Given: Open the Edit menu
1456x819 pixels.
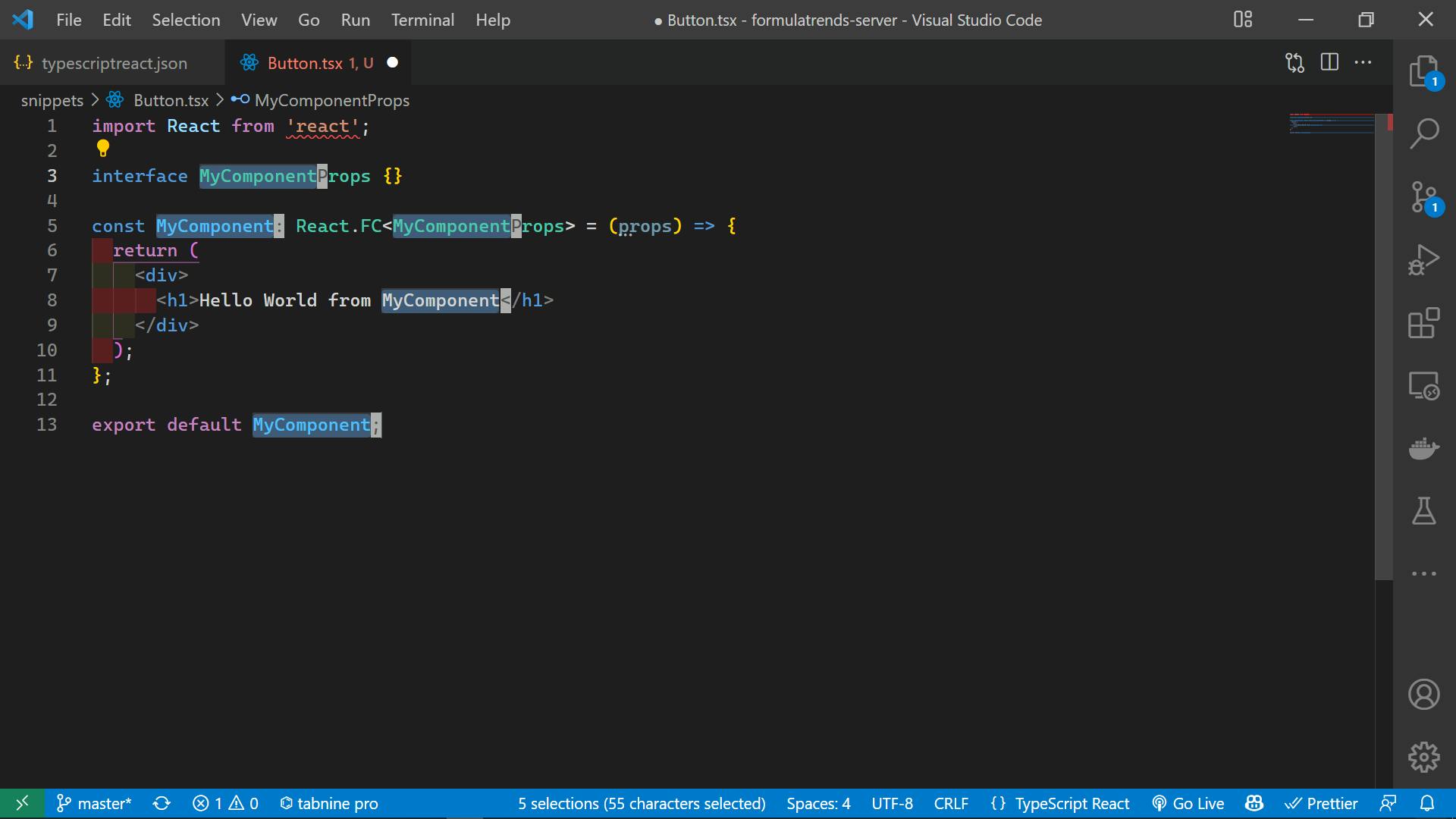Looking at the screenshot, I should point(117,20).
